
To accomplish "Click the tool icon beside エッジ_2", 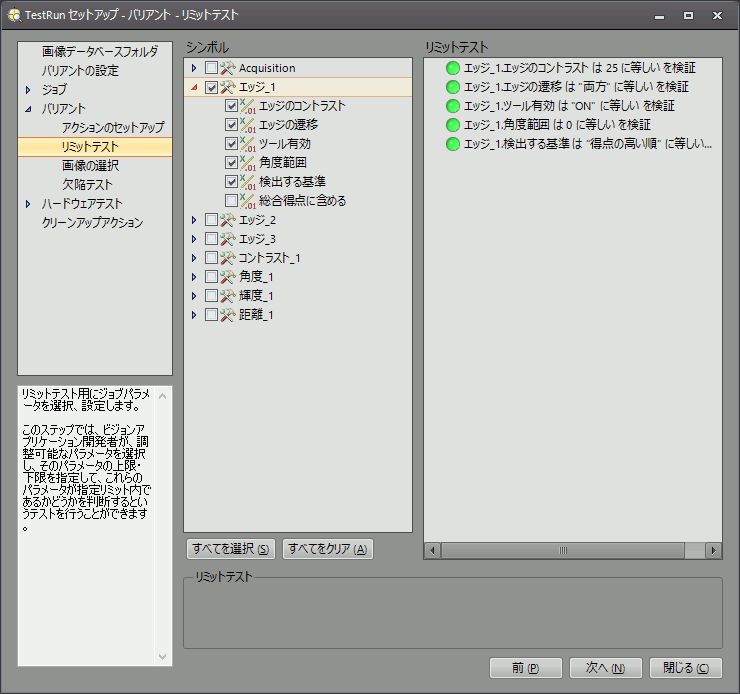I will 227,220.
